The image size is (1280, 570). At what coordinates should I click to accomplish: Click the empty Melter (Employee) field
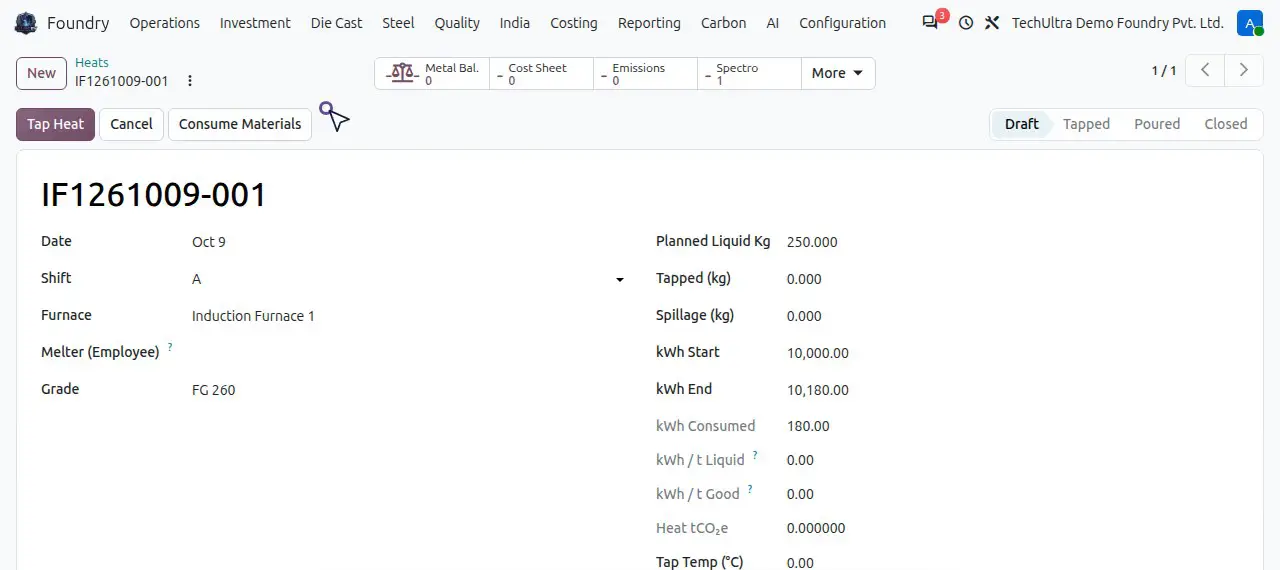click(409, 353)
